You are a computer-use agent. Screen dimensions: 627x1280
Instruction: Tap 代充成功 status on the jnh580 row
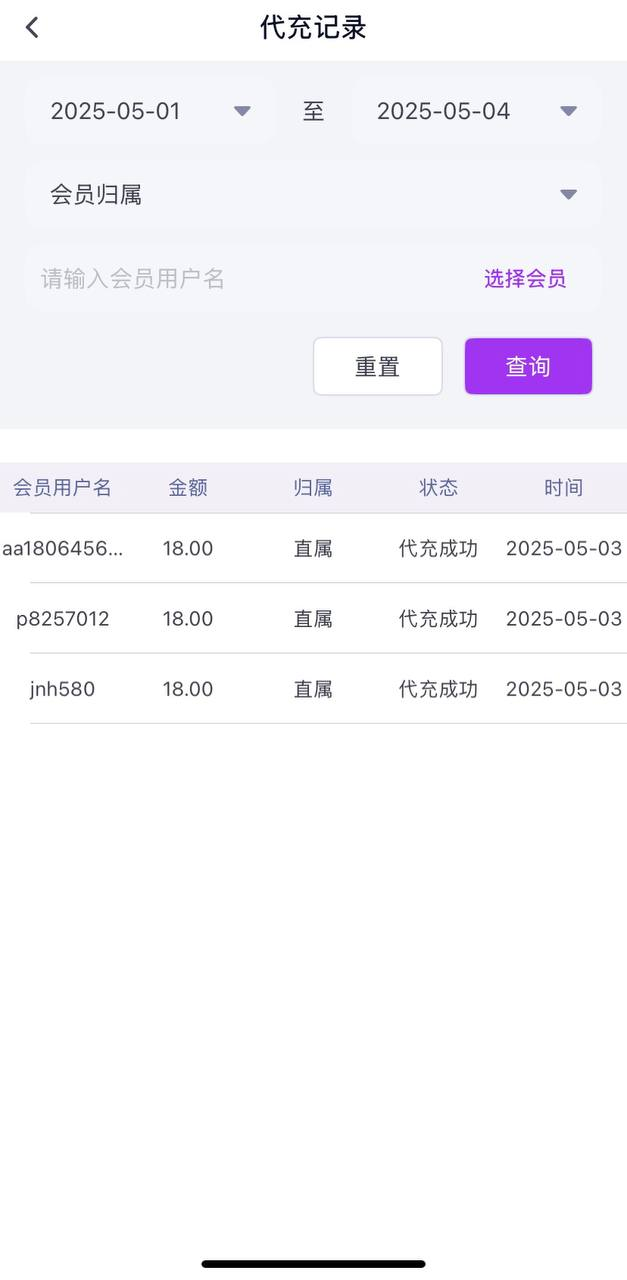pos(437,688)
